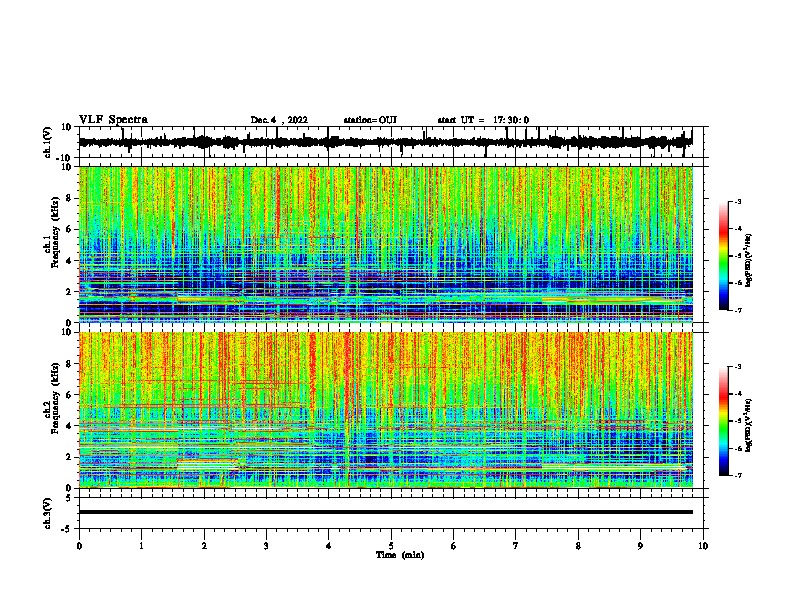
Task: Click the "-3" label on ch.2 color scale
Action: point(737,367)
